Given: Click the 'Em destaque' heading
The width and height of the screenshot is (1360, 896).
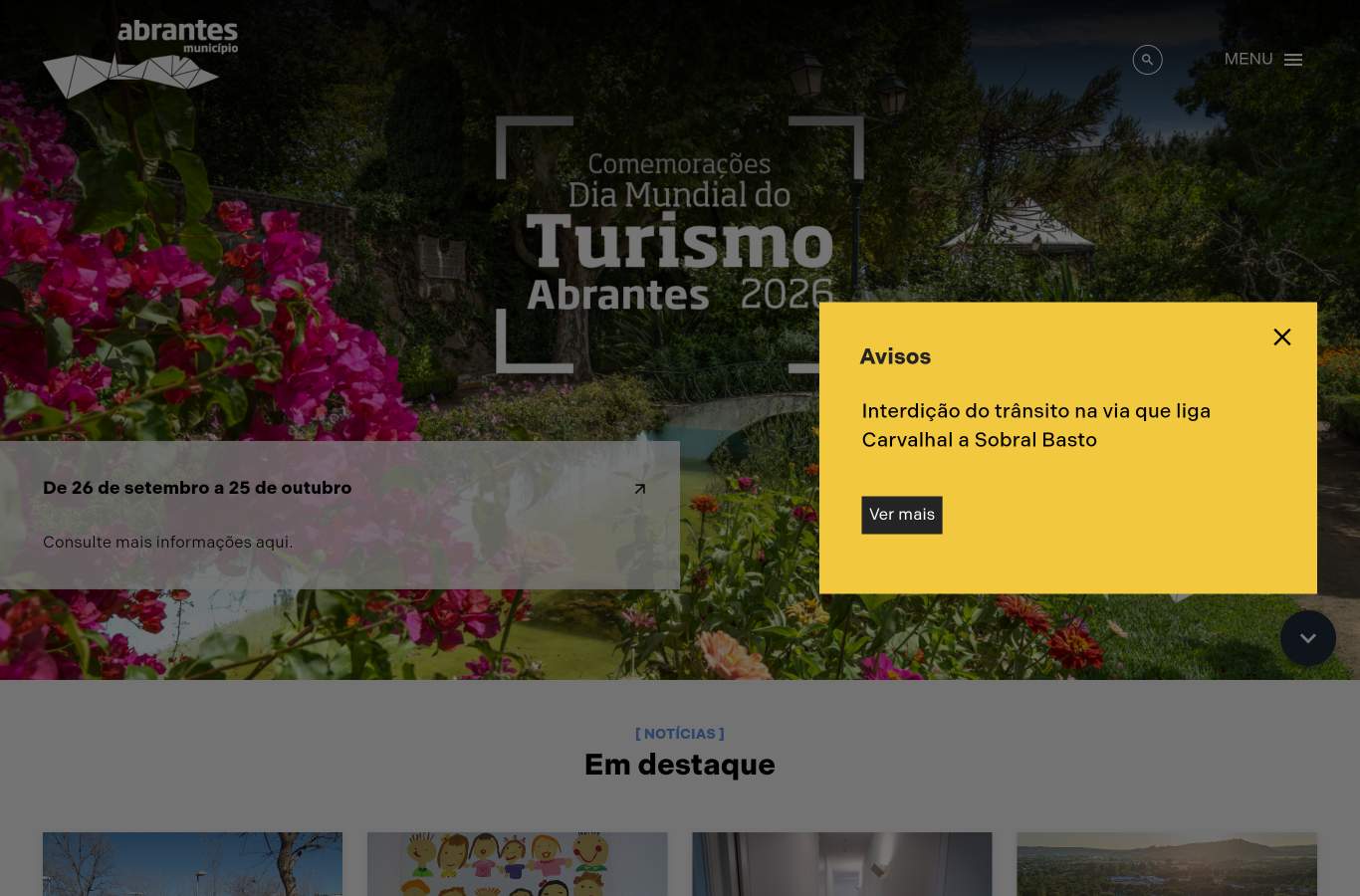Looking at the screenshot, I should tap(680, 765).
